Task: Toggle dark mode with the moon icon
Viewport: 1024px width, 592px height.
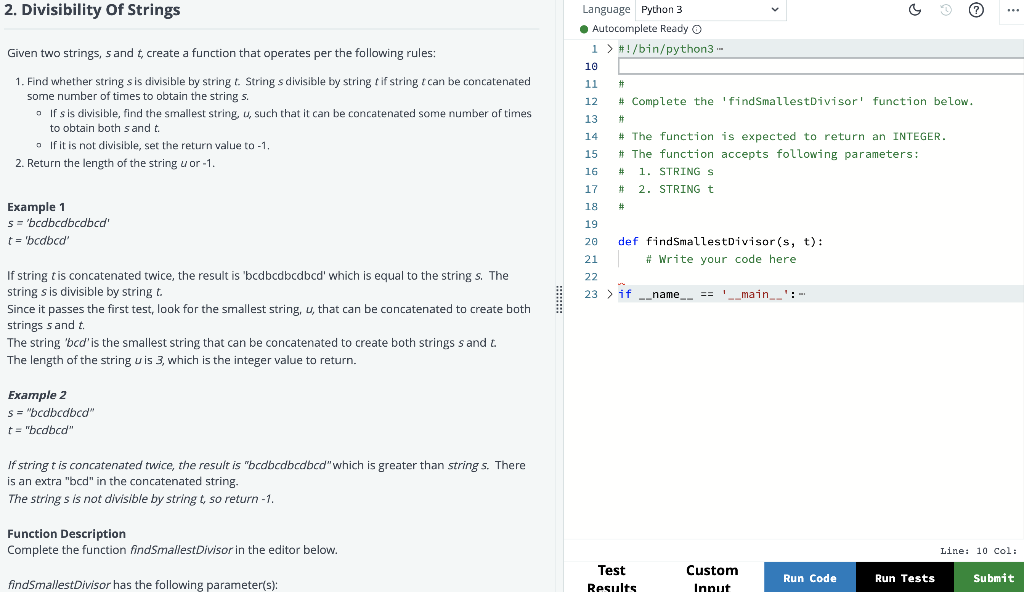Action: (x=914, y=9)
